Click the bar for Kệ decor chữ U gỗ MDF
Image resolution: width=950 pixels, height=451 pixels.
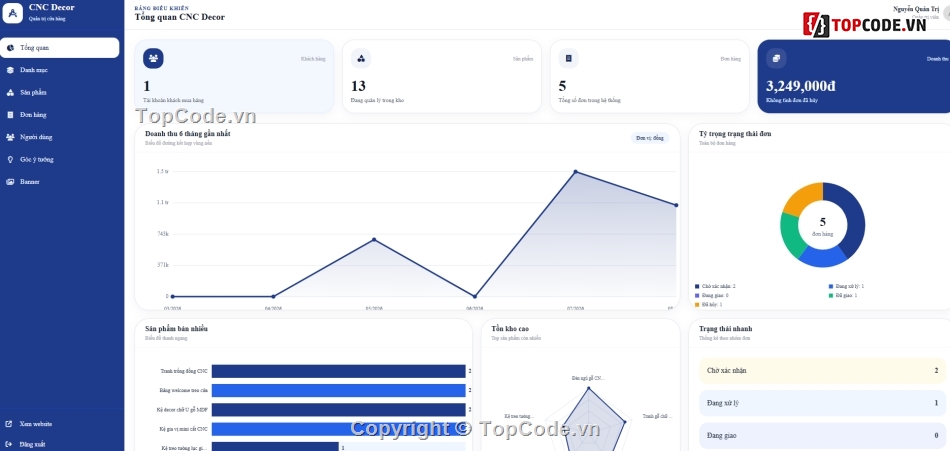pos(338,410)
